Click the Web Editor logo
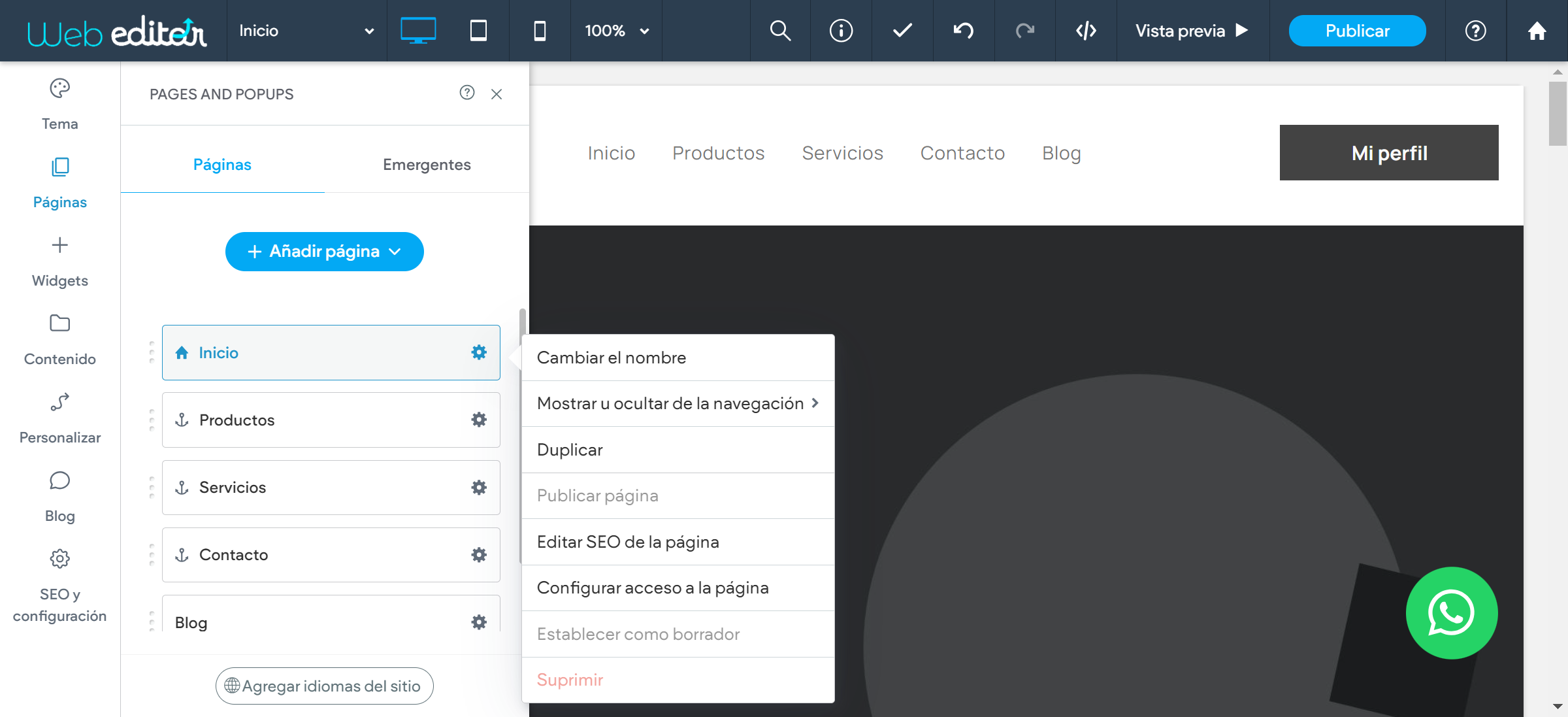The height and width of the screenshot is (717, 1568). coord(118,31)
